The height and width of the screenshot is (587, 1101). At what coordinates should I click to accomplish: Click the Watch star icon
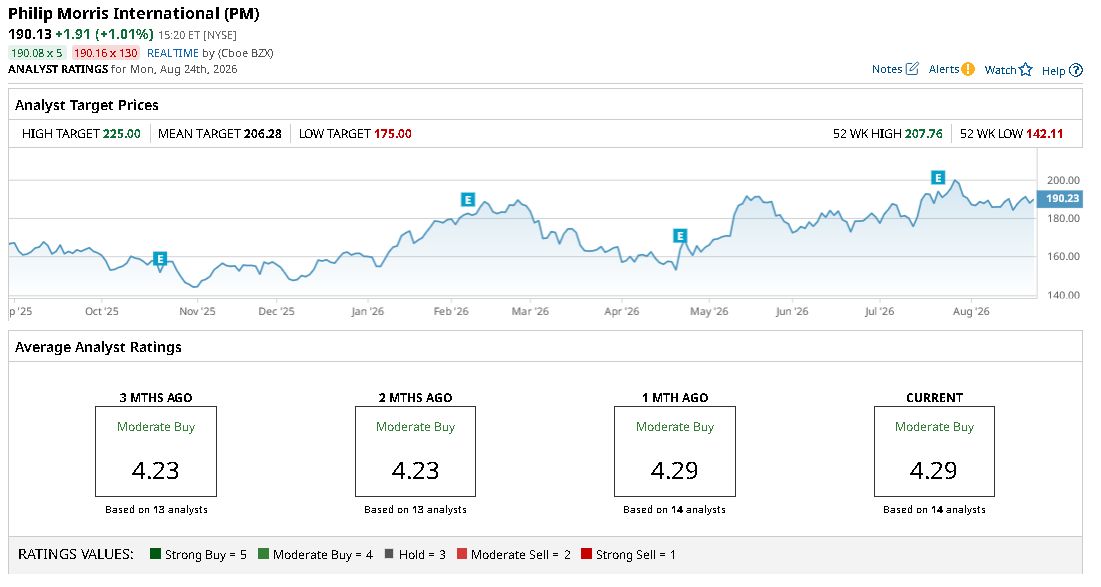1026,70
